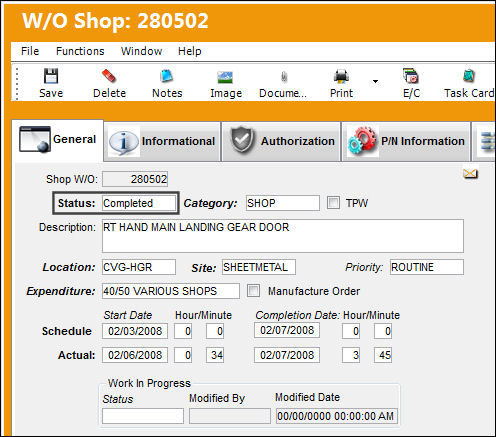Viewport: 496px width, 437px height.
Task: Click the Site field SHEETMETAL
Action: click(259, 267)
